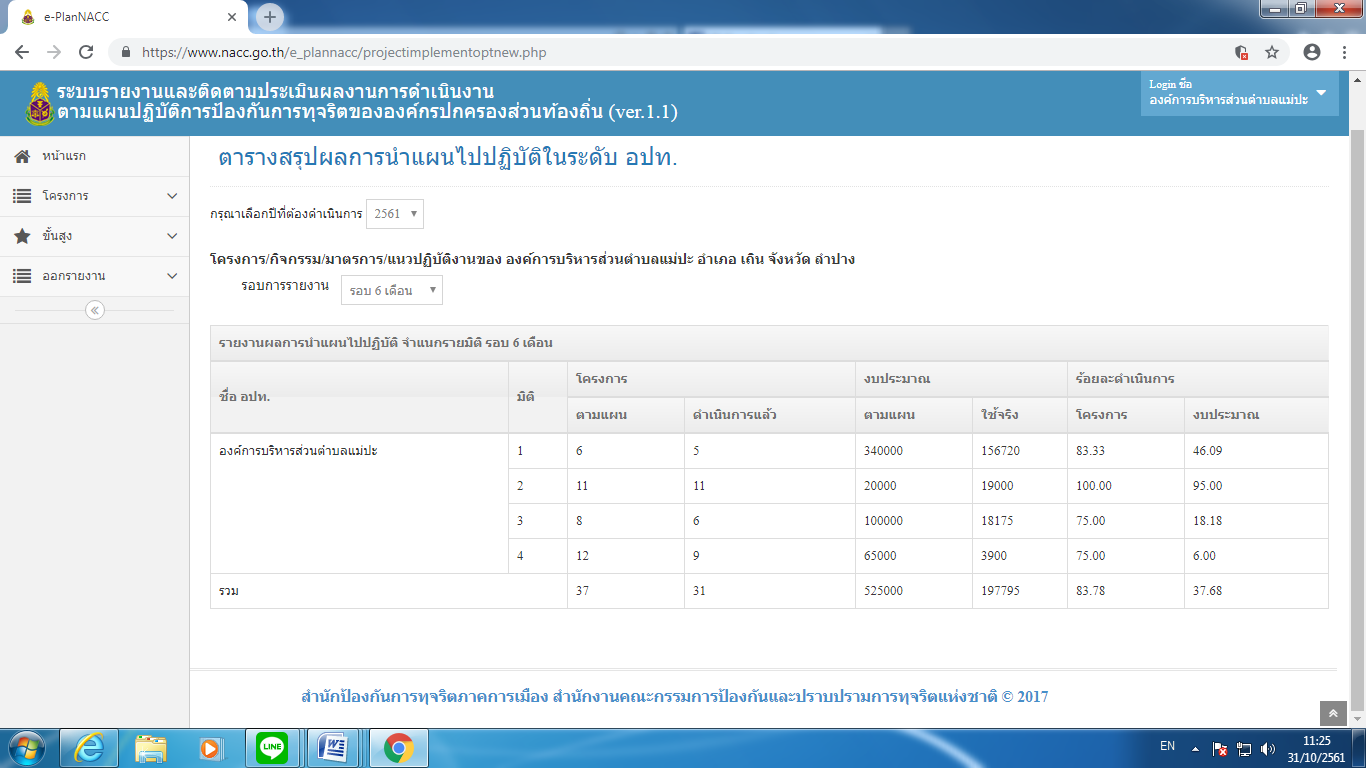Viewport: 1366px width, 768px height.
Task: Expand the ออกรายงาน sidebar menu
Action: [x=94, y=276]
